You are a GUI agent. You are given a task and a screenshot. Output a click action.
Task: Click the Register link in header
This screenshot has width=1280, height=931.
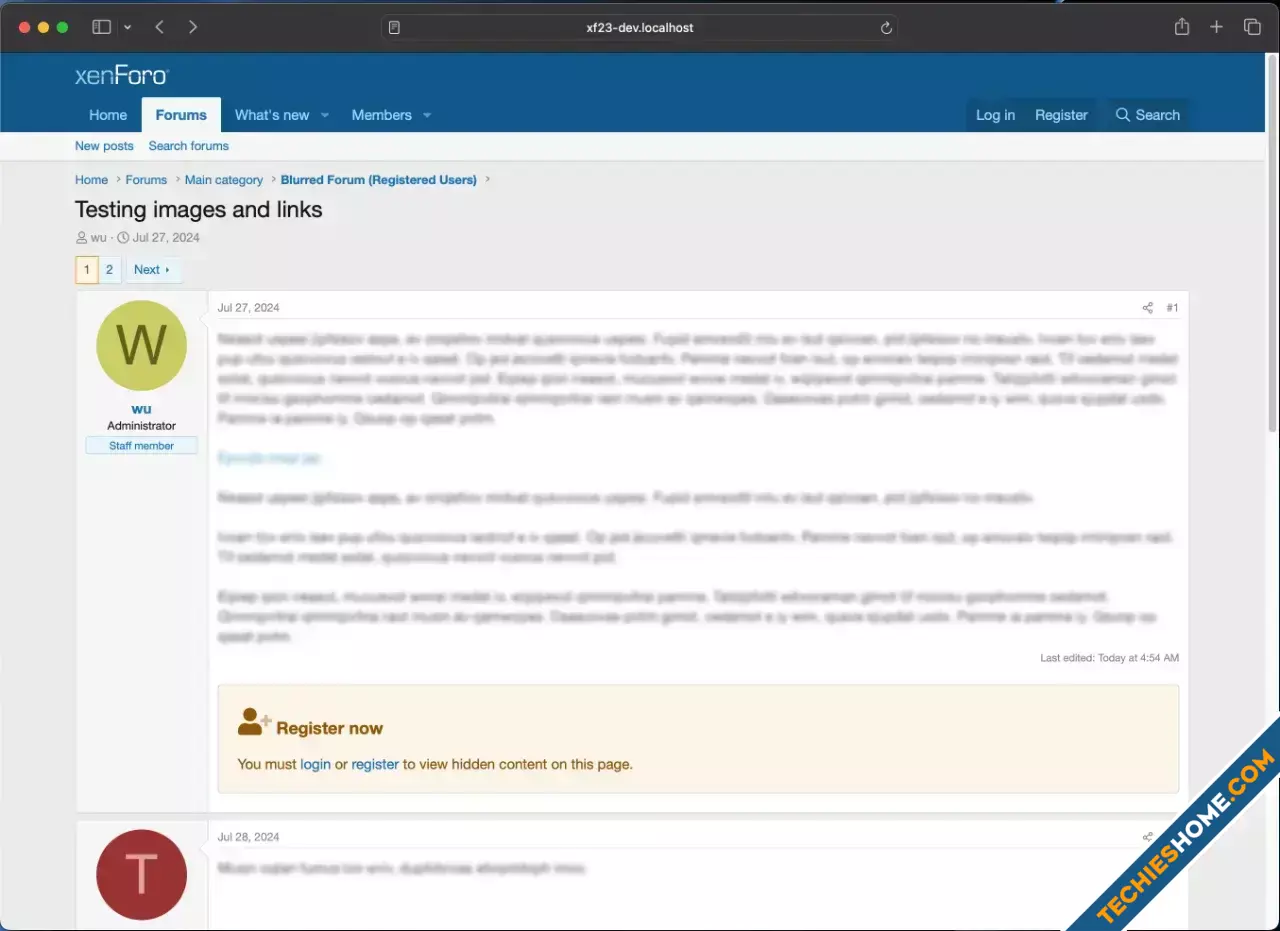[1061, 115]
